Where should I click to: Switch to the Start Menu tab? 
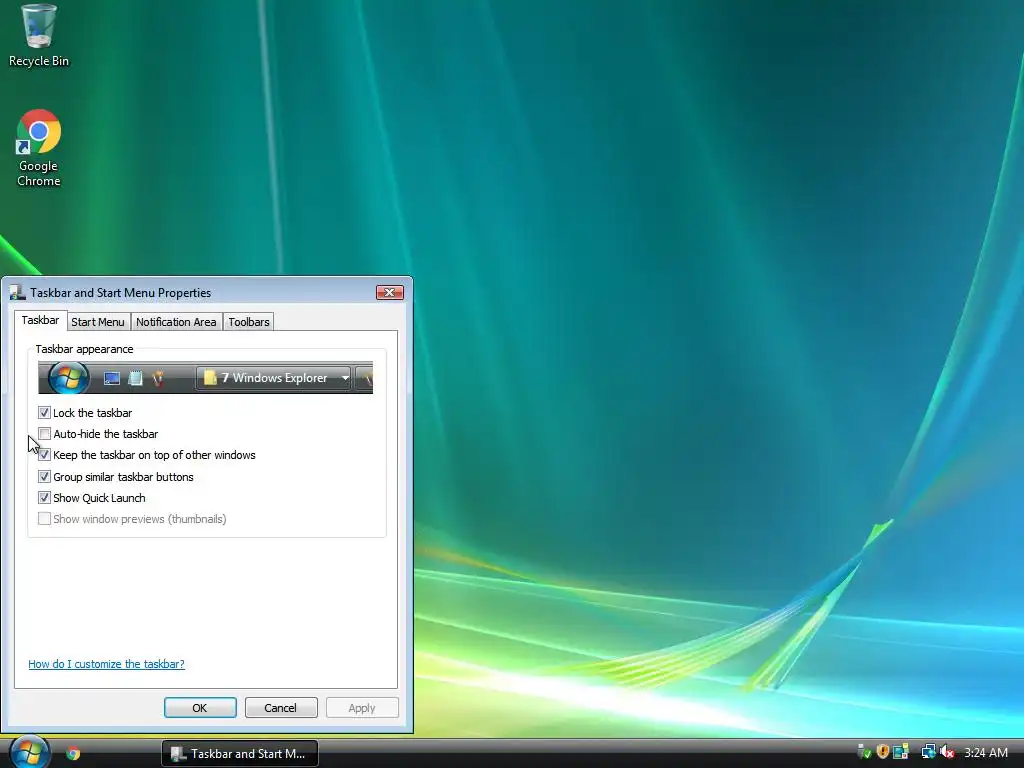tap(97, 322)
